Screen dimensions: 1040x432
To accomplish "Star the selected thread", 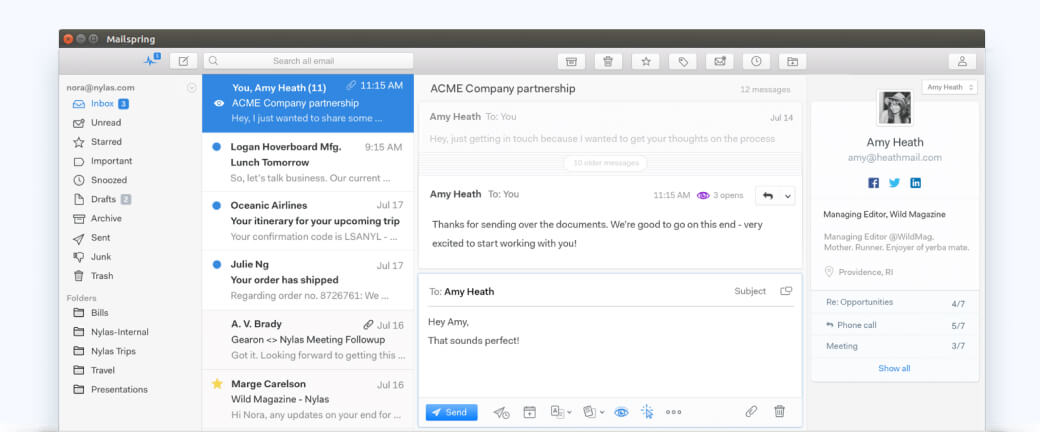I will pyautogui.click(x=645, y=61).
